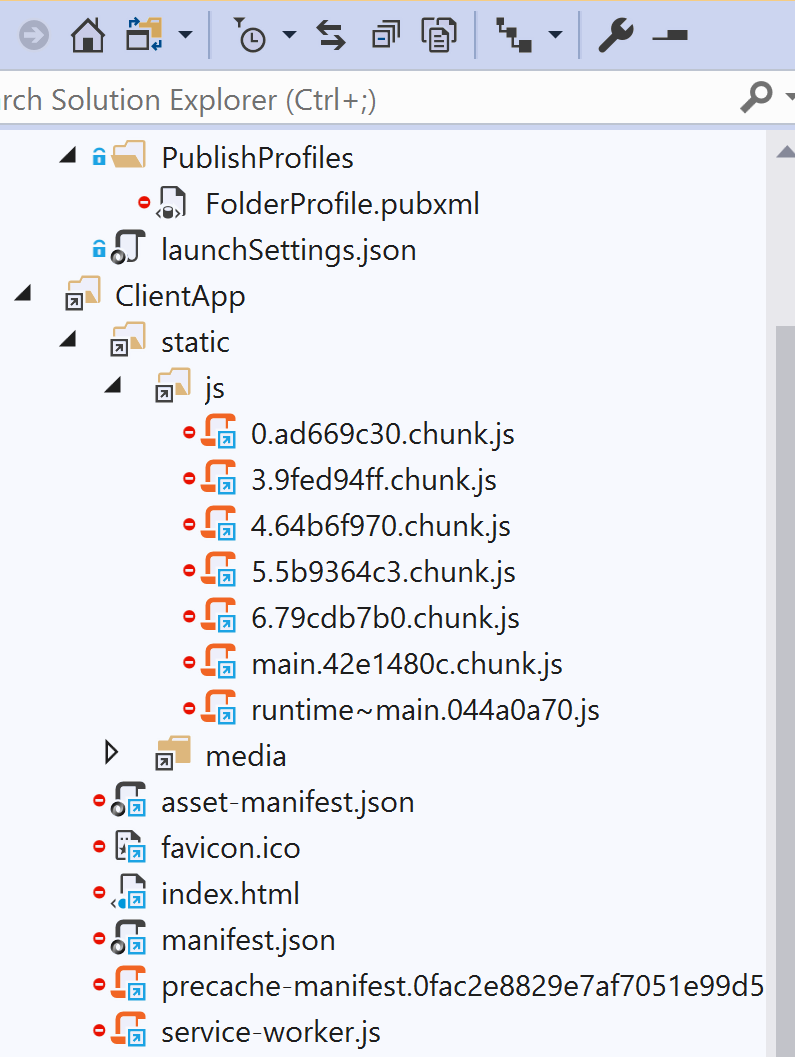Select runtime~main.044a0a70.js file

point(425,710)
